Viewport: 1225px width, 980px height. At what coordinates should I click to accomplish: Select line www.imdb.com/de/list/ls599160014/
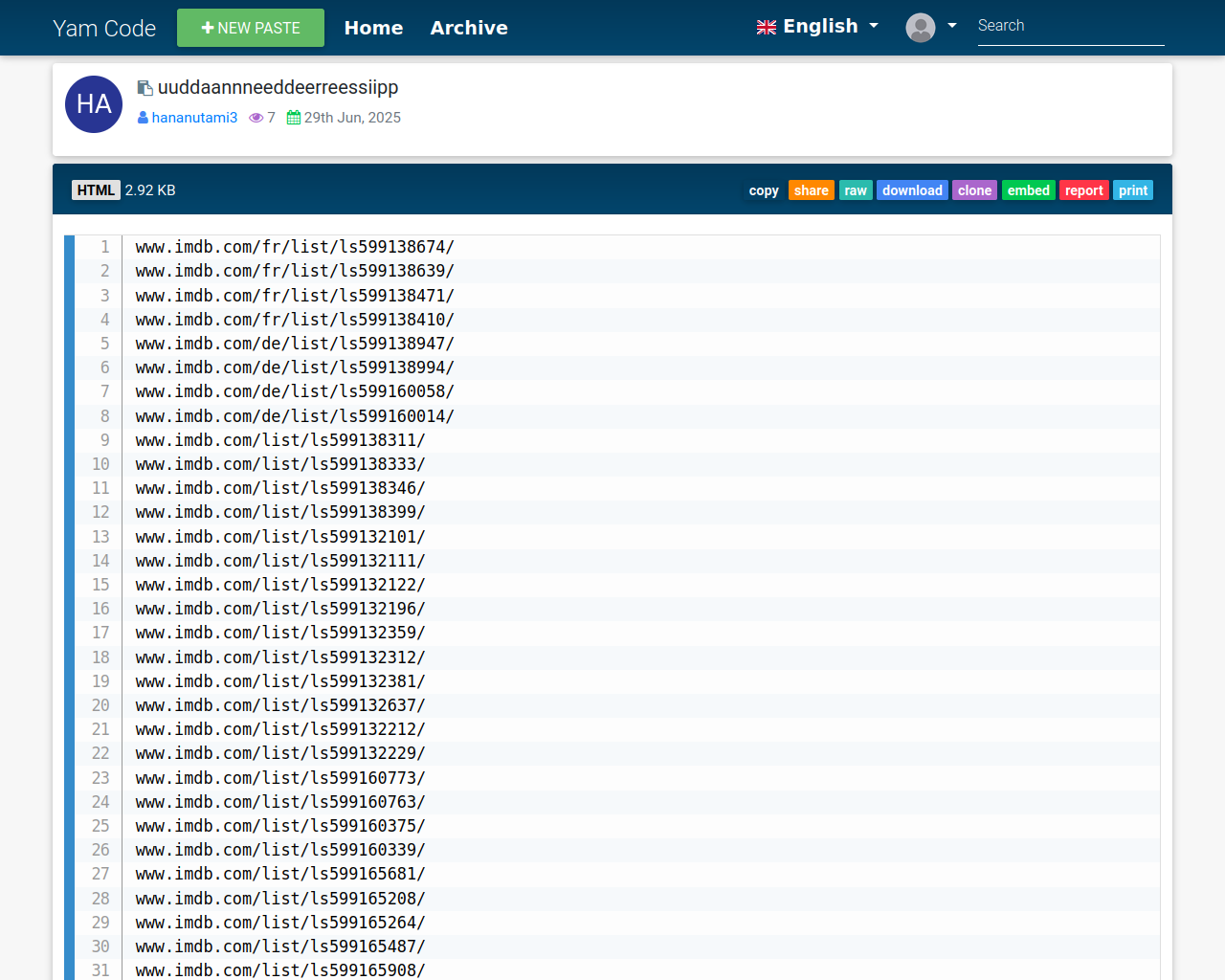pyautogui.click(x=295, y=416)
